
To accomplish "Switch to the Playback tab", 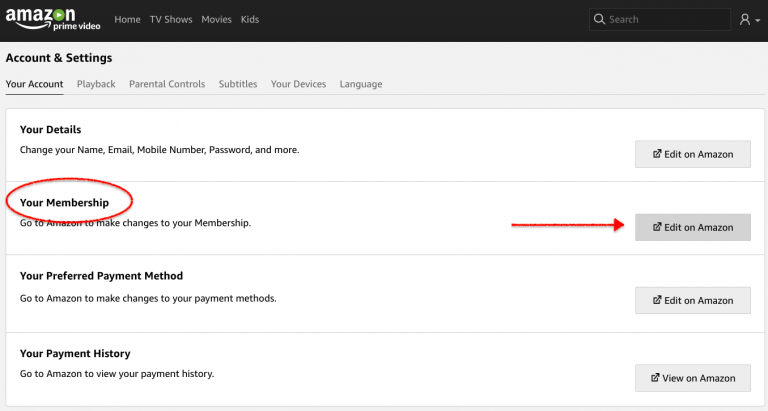I will [x=96, y=84].
